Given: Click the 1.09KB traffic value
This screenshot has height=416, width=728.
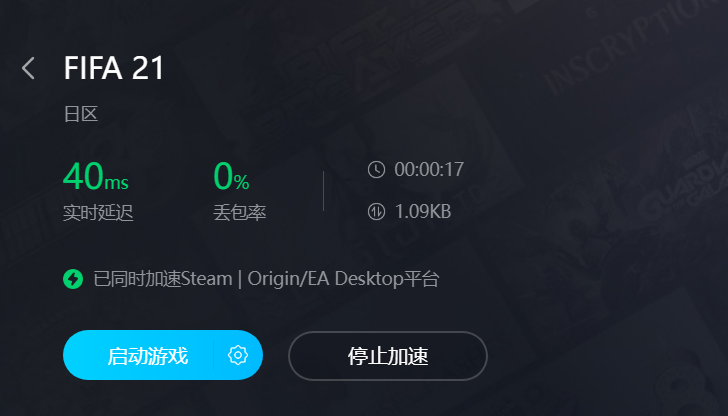Looking at the screenshot, I should (x=423, y=212).
